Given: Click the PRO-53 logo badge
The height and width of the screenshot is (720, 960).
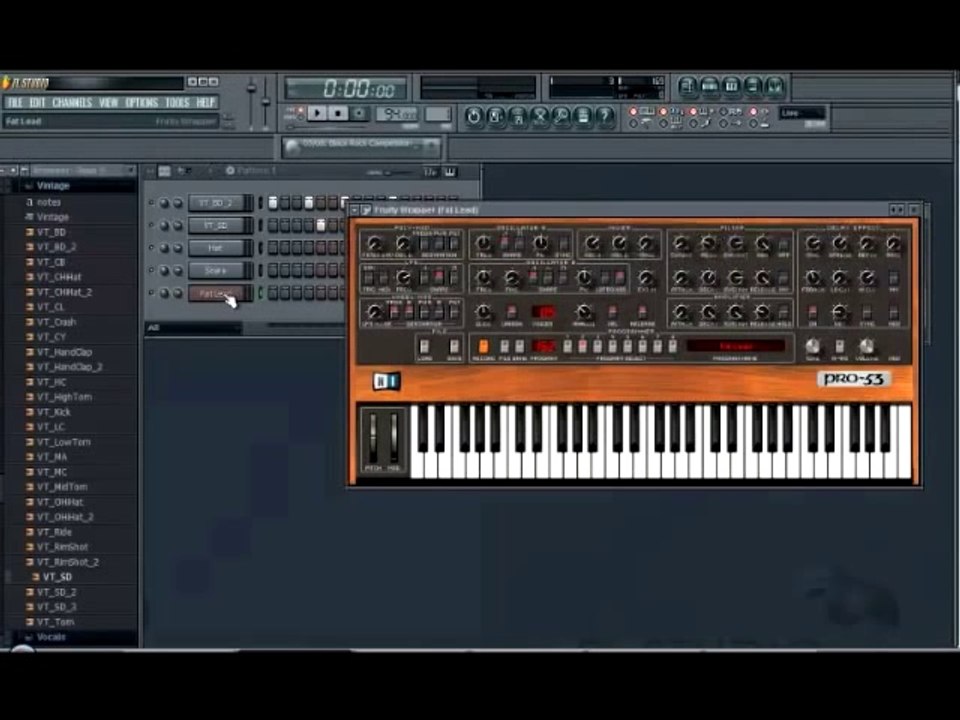Looking at the screenshot, I should click(x=853, y=379).
